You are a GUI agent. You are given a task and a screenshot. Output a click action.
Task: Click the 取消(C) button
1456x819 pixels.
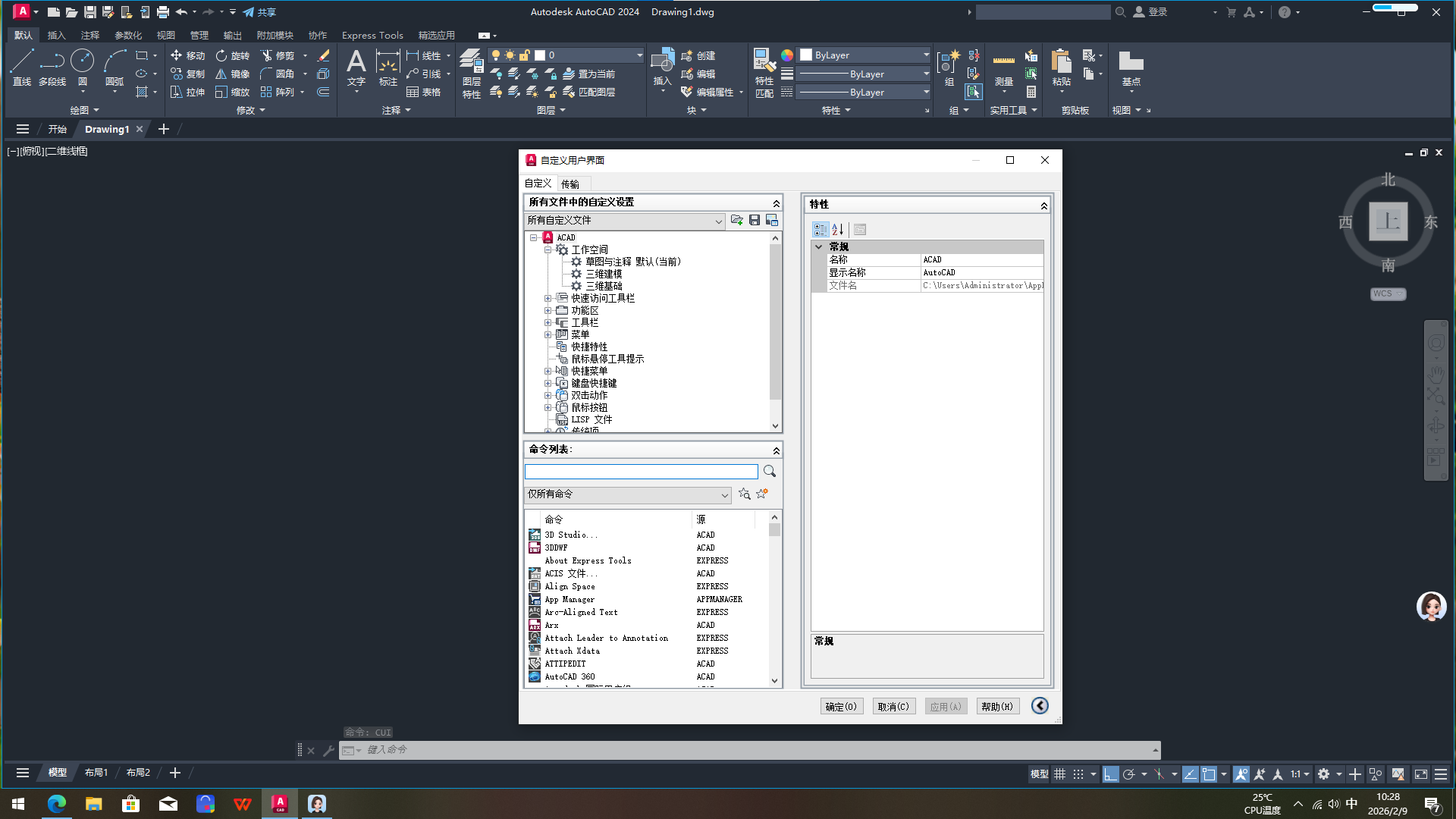tap(893, 706)
